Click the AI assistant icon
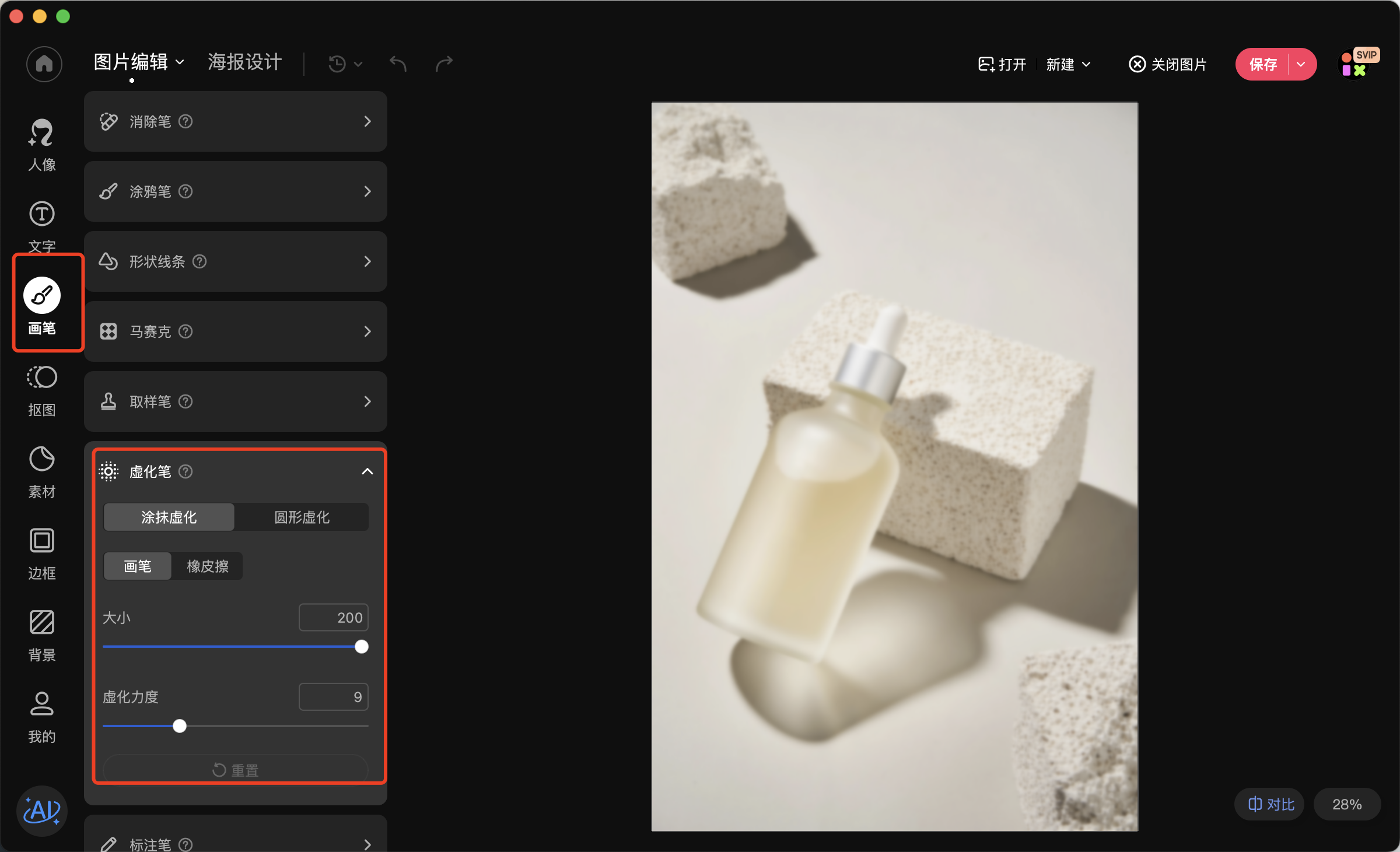1400x852 pixels. (x=41, y=811)
